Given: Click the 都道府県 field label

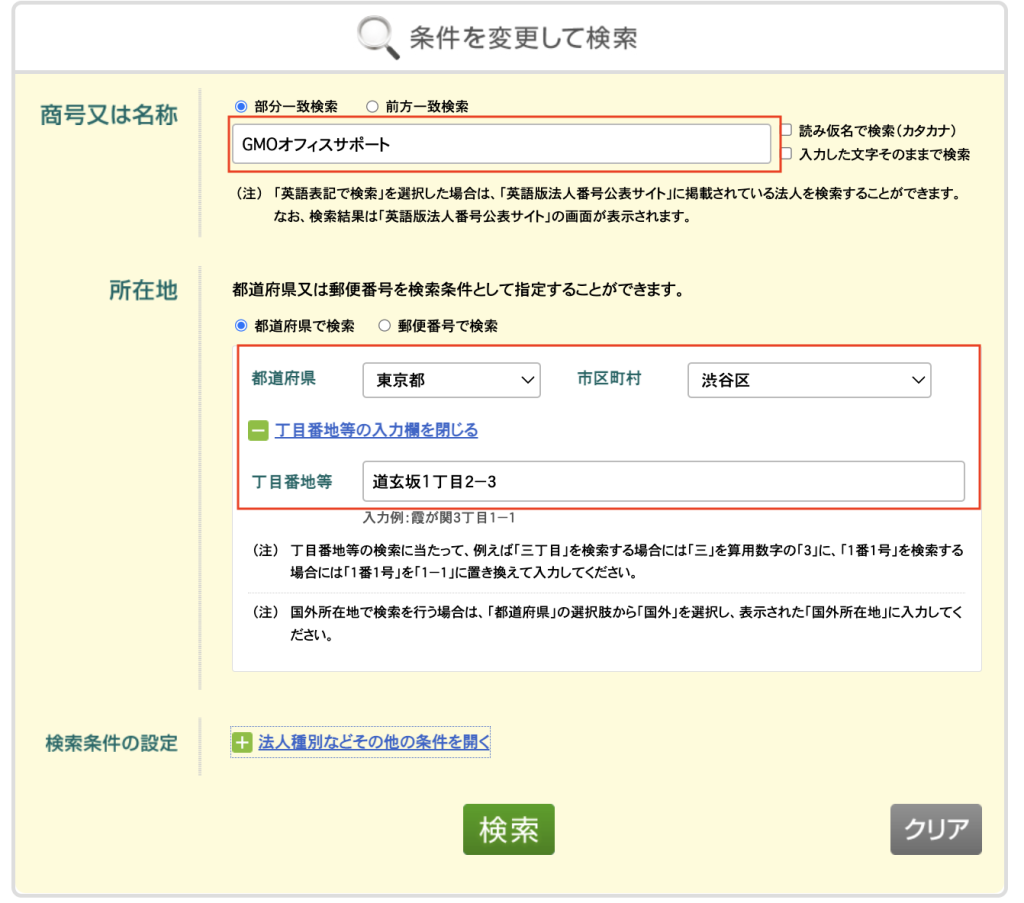Looking at the screenshot, I should click(283, 378).
